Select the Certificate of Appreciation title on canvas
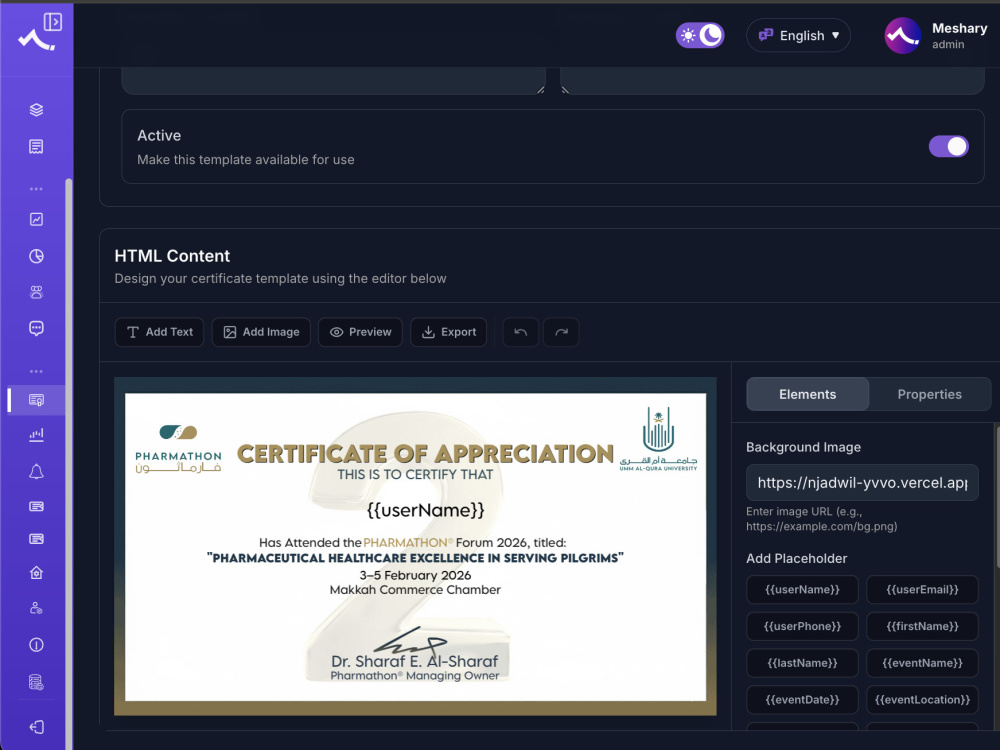The height and width of the screenshot is (750, 1000). [x=425, y=454]
